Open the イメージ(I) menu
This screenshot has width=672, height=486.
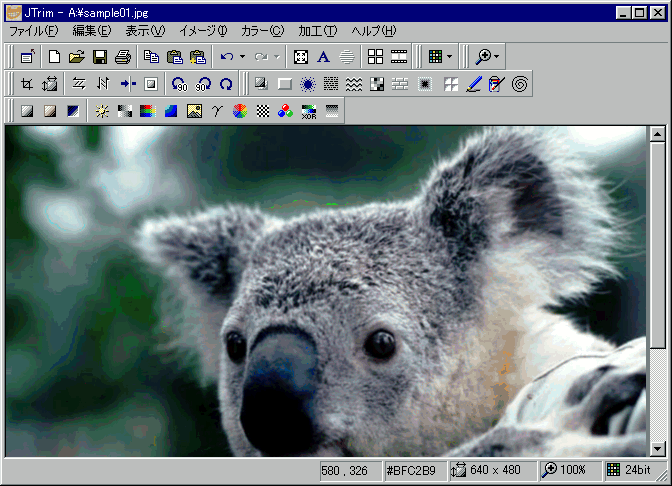(203, 31)
